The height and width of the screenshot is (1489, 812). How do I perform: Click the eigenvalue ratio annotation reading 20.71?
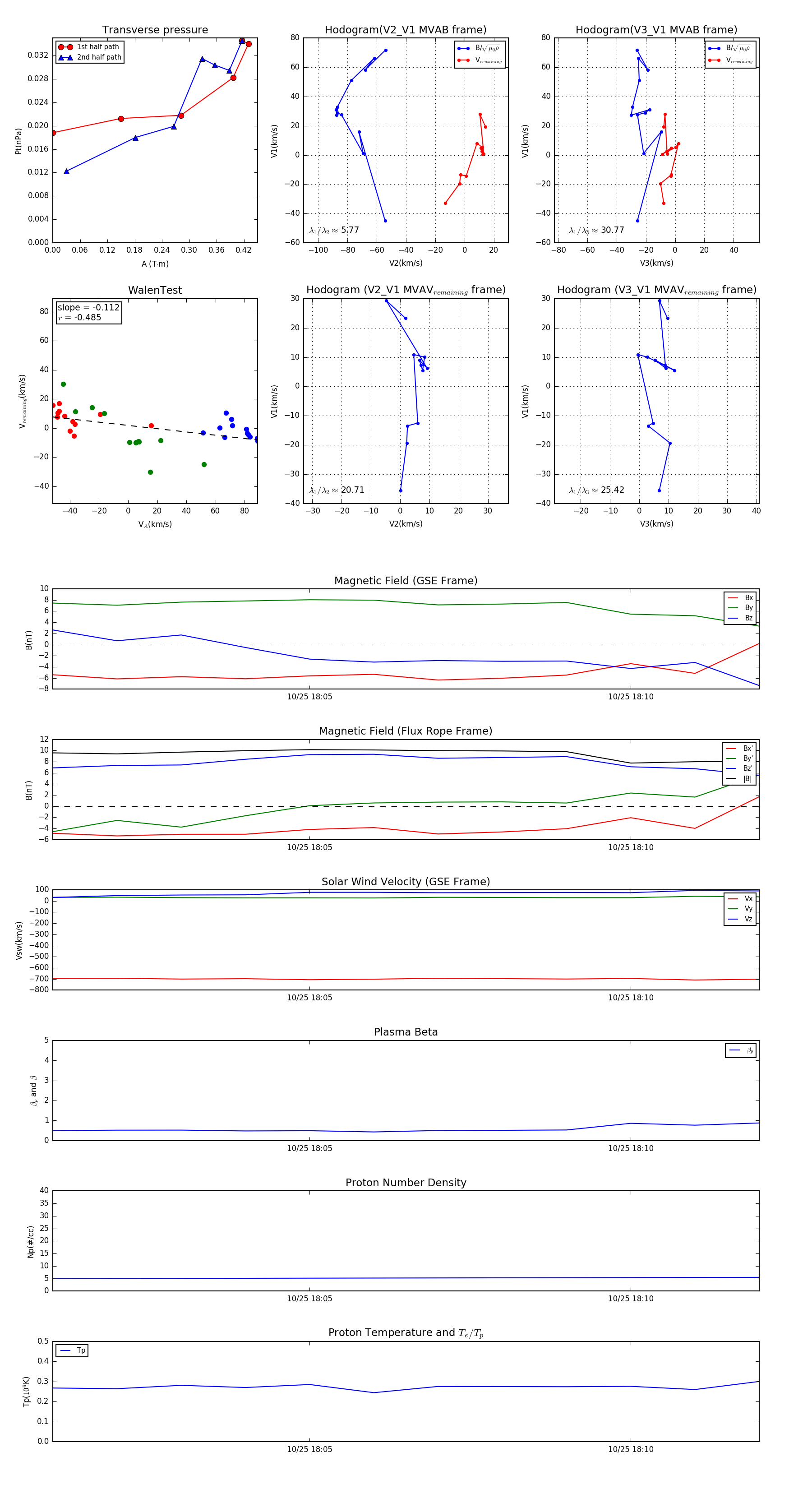pos(337,490)
